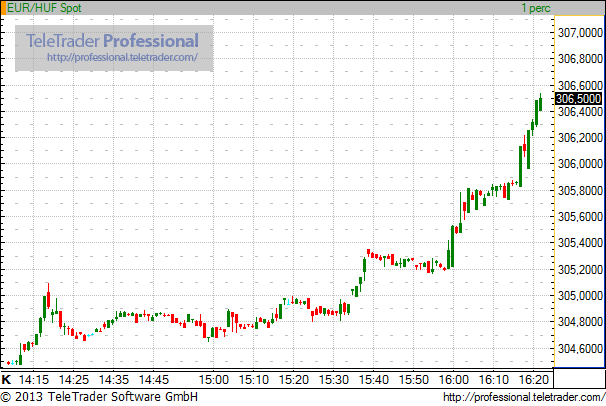Click the 15:20 time axis label
606x406 pixels.
[x=294, y=380]
